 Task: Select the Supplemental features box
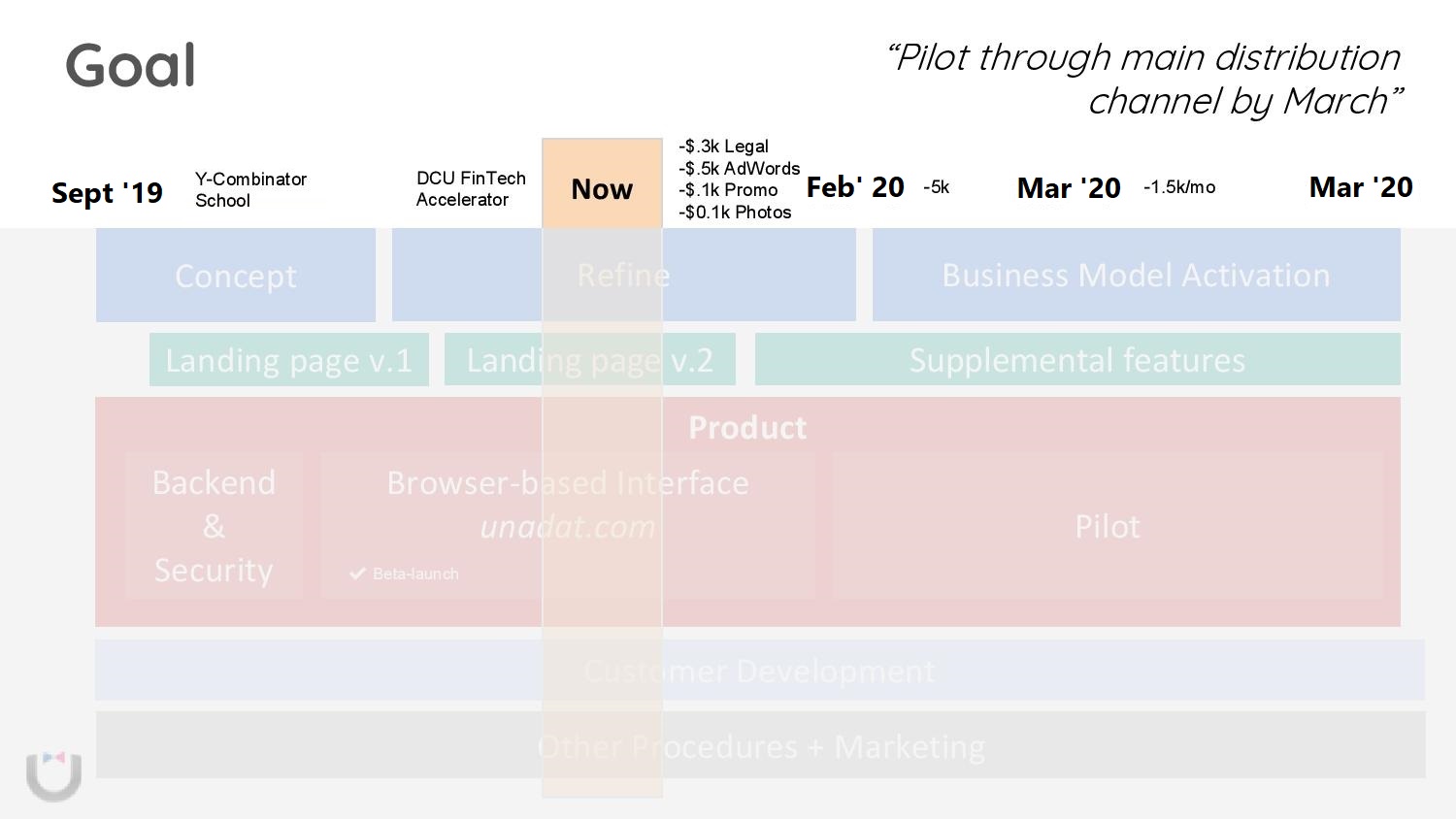(x=1077, y=360)
